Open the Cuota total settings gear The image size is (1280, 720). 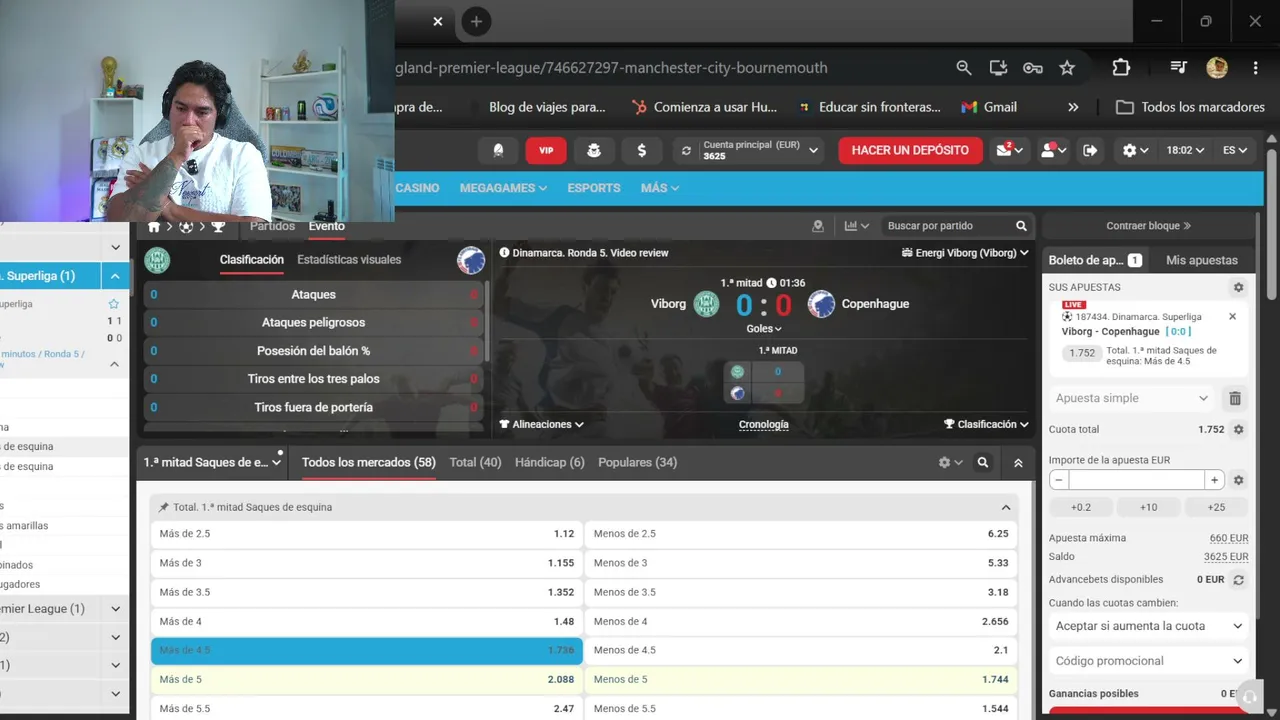pyautogui.click(x=1238, y=430)
